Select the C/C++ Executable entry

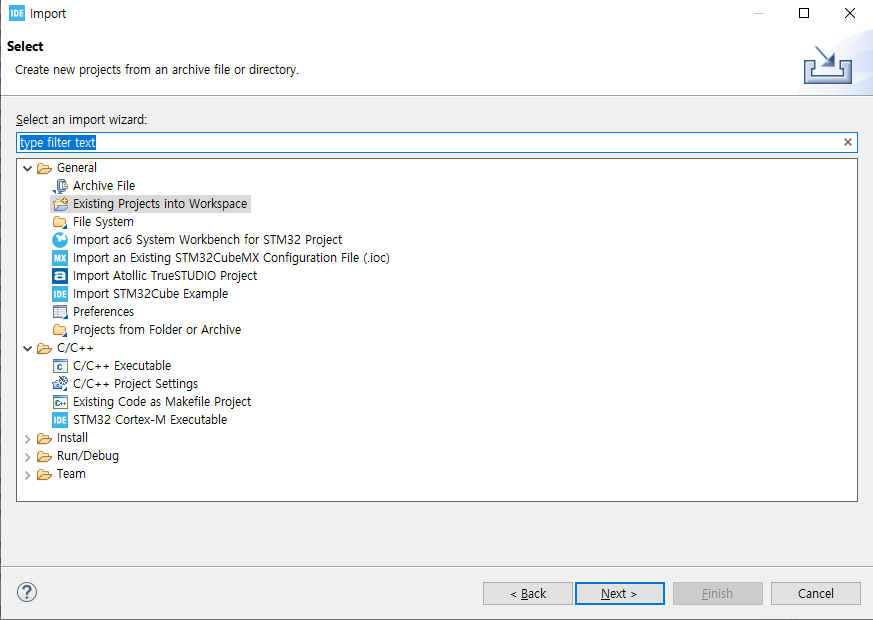tap(122, 366)
